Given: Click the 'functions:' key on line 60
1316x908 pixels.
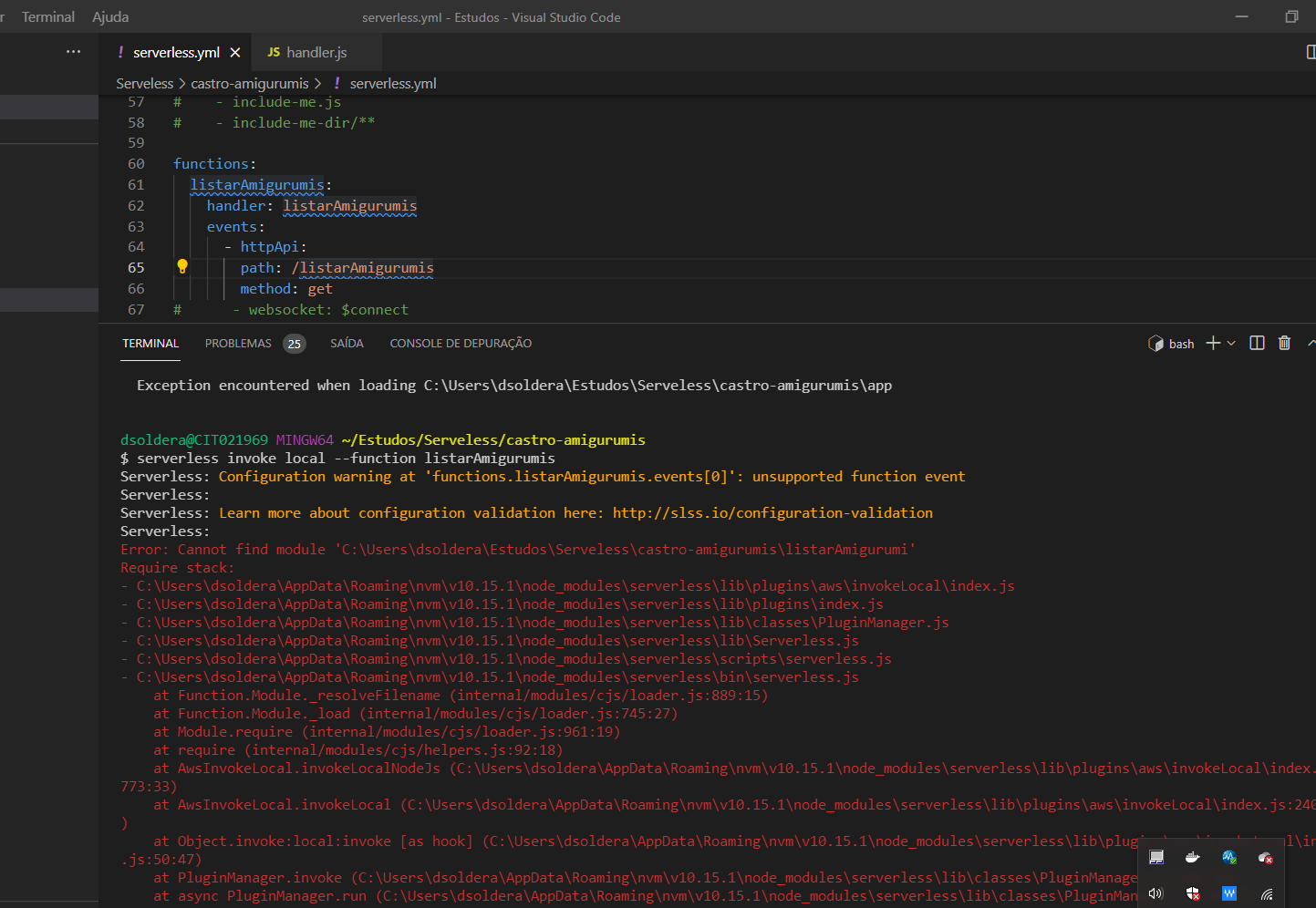Looking at the screenshot, I should click(x=215, y=164).
